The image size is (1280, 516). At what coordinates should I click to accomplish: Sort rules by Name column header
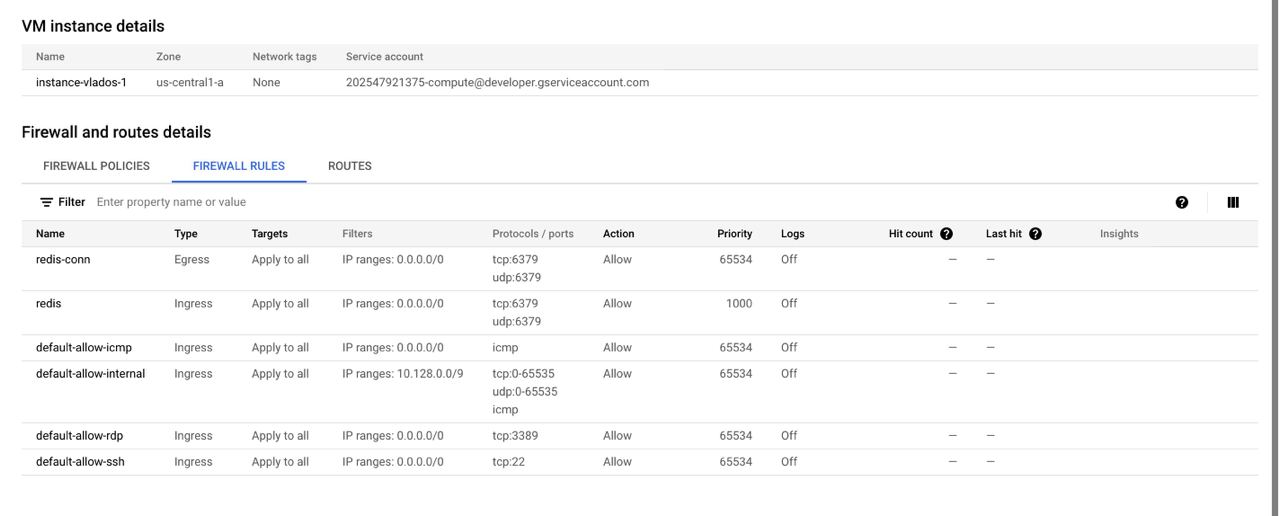tap(50, 234)
